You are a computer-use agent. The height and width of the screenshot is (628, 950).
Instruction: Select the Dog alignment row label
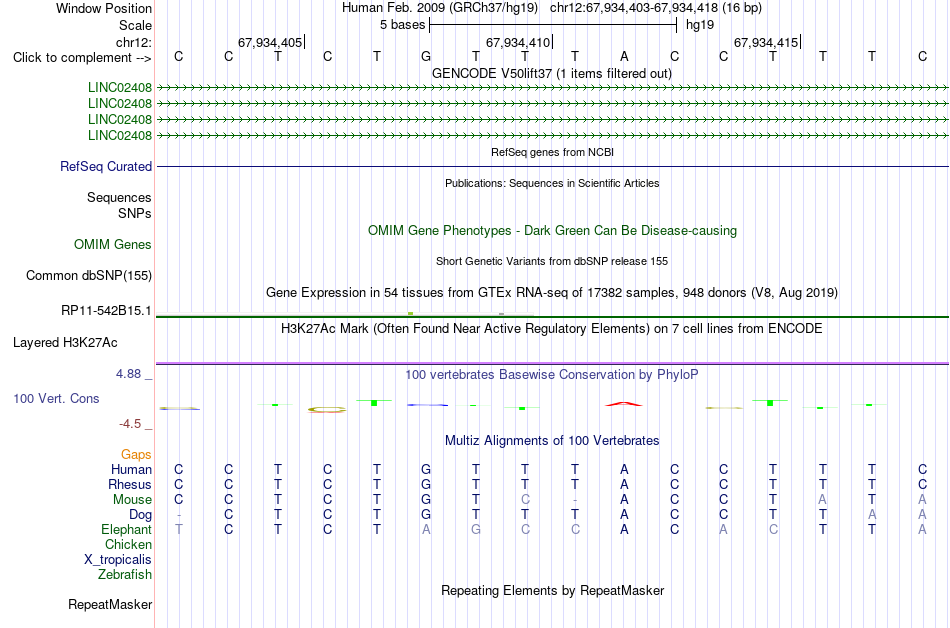coord(140,515)
